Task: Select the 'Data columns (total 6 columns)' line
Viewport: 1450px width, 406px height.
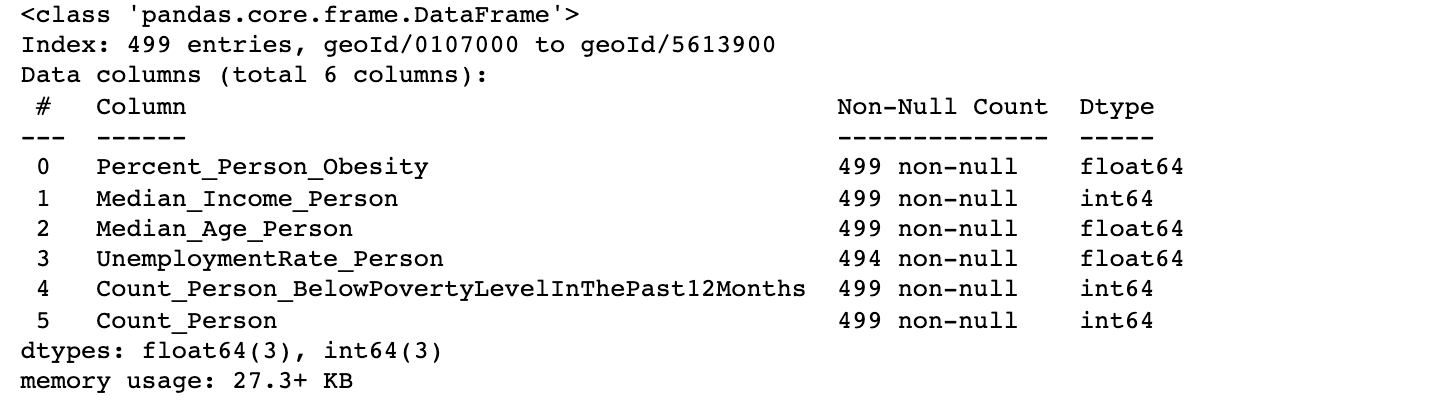Action: [254, 76]
